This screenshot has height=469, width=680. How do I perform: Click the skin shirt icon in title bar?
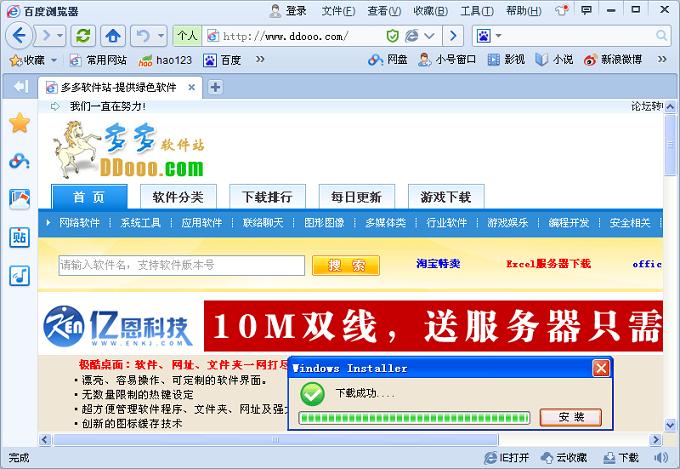(x=561, y=10)
